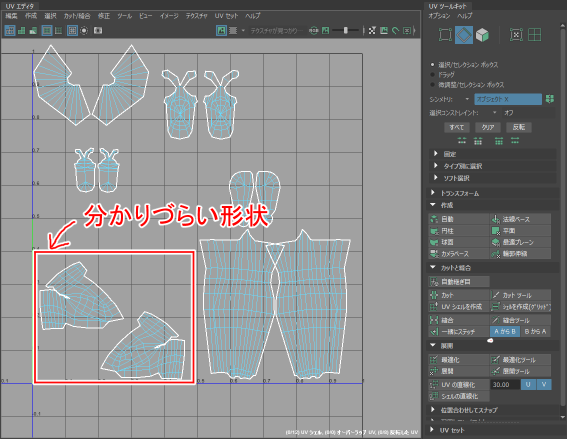Toggle the V straighten direction button
This screenshot has width=567, height=439.
click(x=544, y=384)
